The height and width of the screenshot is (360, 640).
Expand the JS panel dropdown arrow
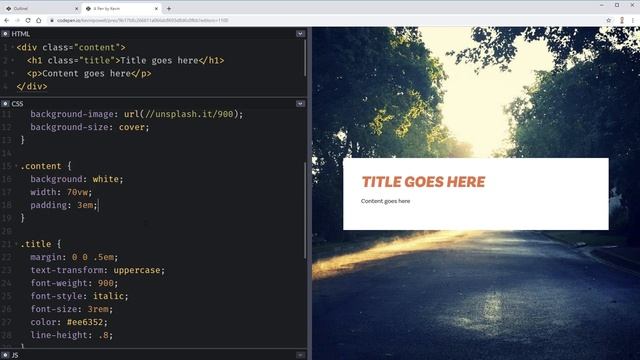[x=300, y=355]
